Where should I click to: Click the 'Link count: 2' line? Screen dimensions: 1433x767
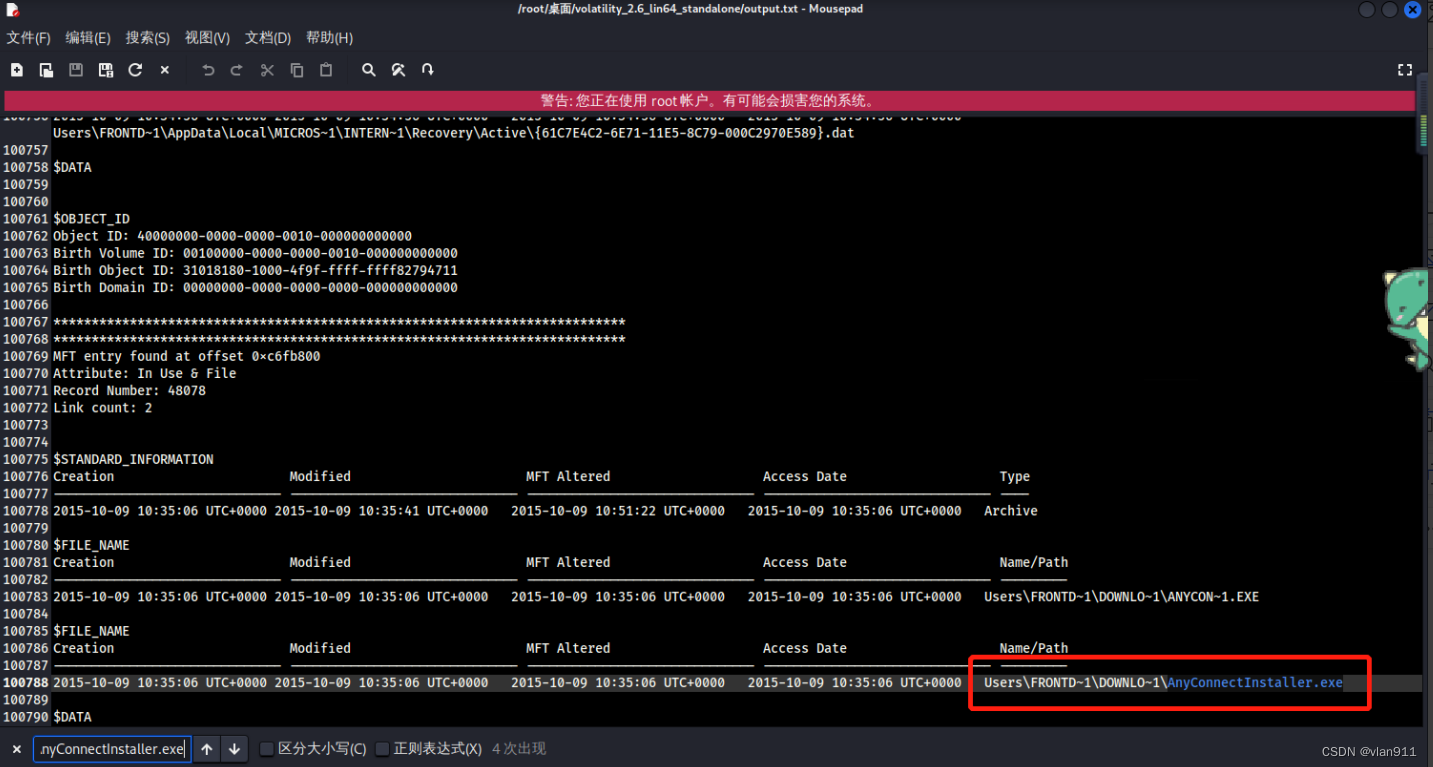click(102, 408)
